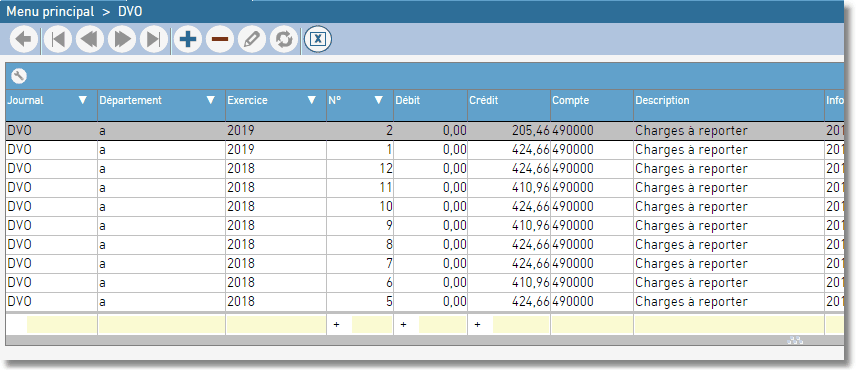
Task: Click 'Charges à reporter' in row 9
Action: pyautogui.click(x=691, y=226)
